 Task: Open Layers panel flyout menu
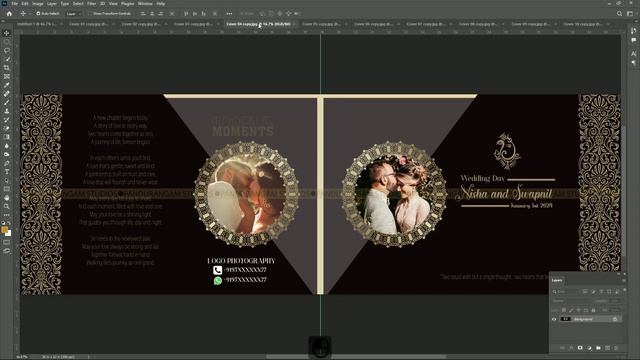pos(624,280)
